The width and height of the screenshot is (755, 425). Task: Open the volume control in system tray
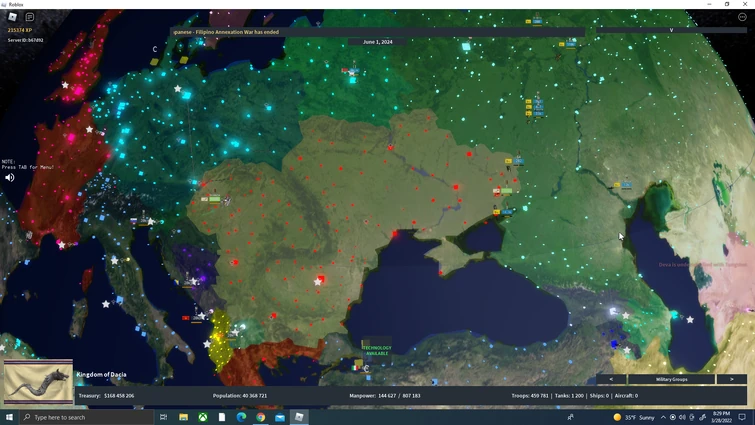[x=682, y=417]
